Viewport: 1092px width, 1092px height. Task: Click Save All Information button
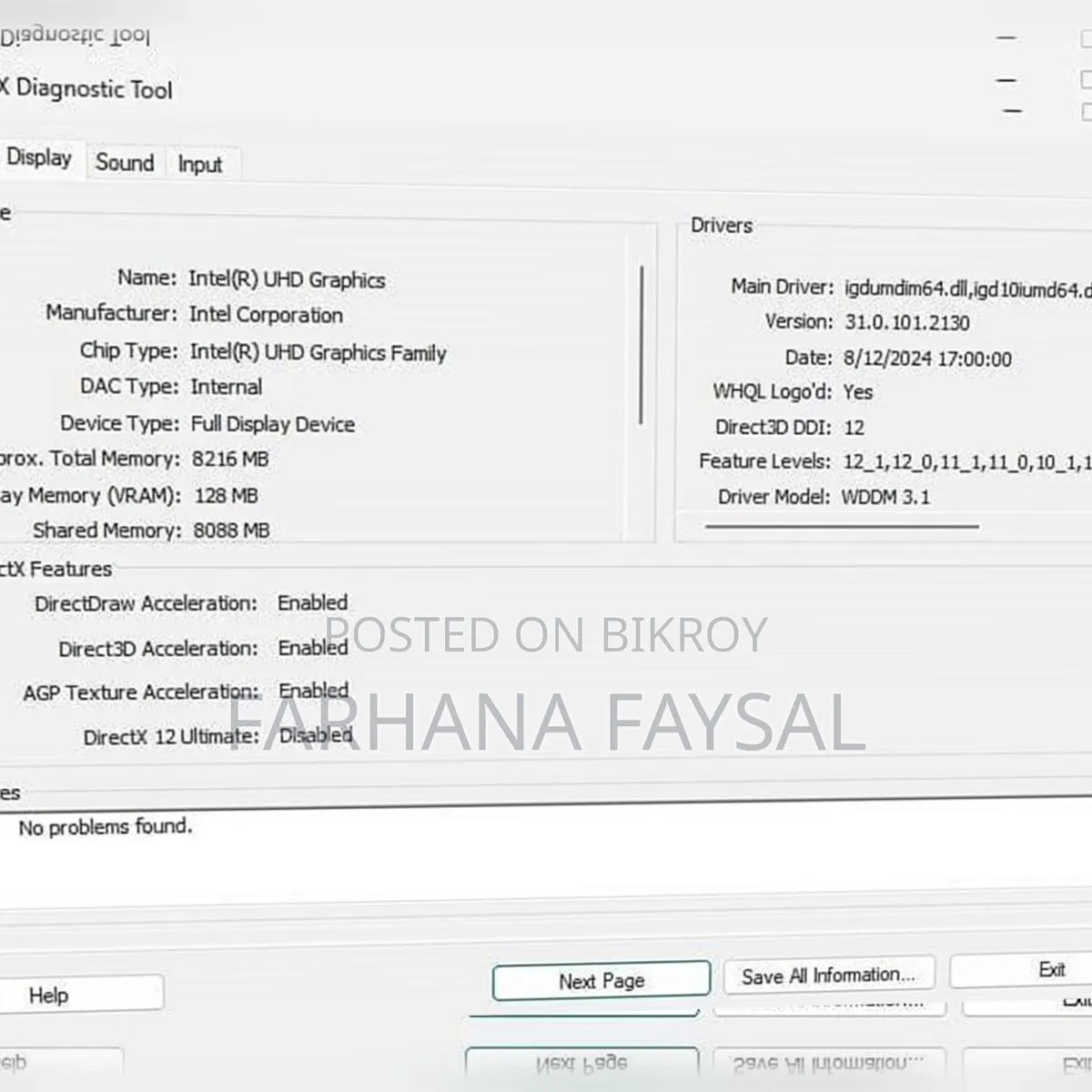click(x=828, y=976)
